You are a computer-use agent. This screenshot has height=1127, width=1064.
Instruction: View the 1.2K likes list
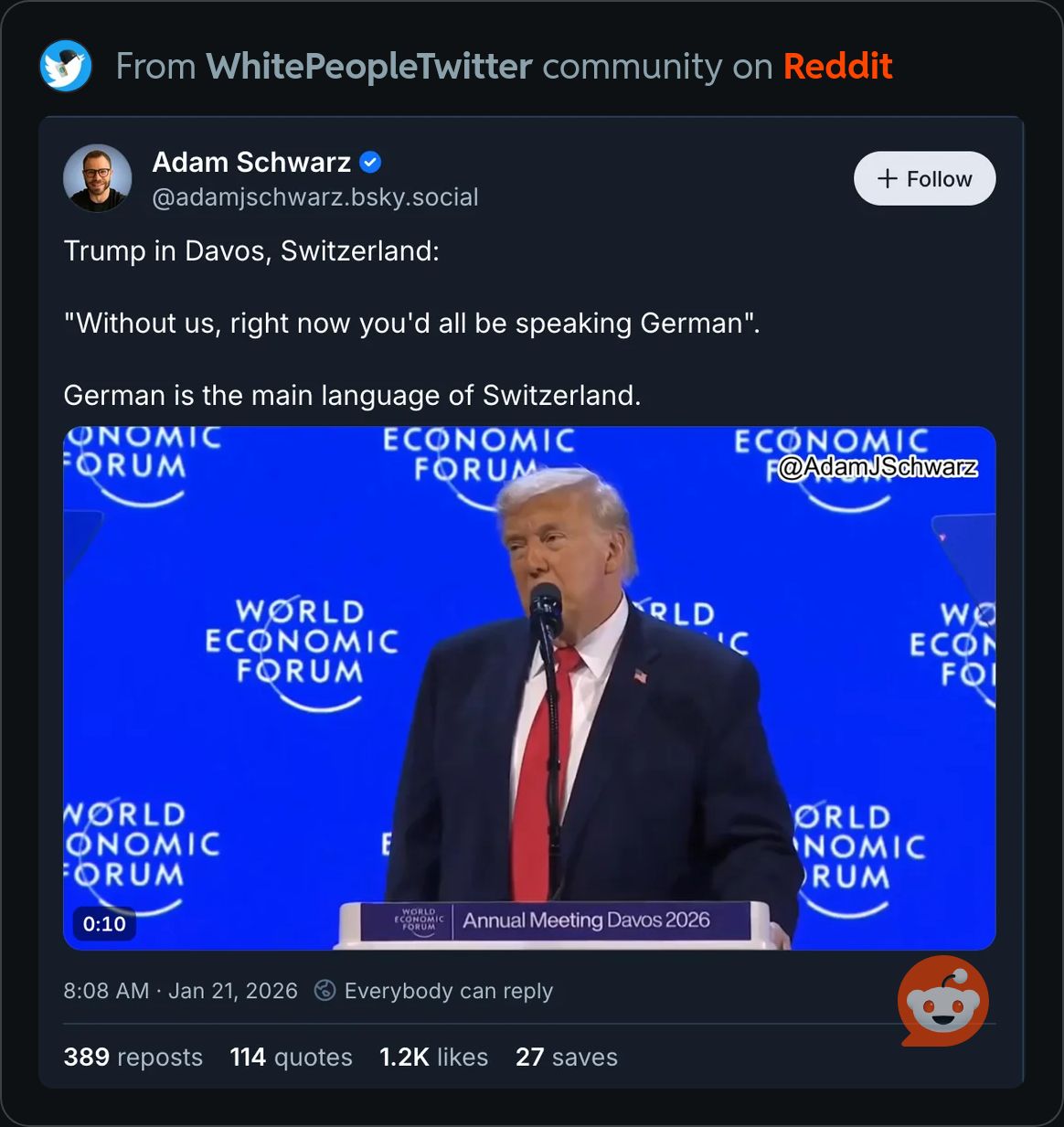[x=433, y=1057]
